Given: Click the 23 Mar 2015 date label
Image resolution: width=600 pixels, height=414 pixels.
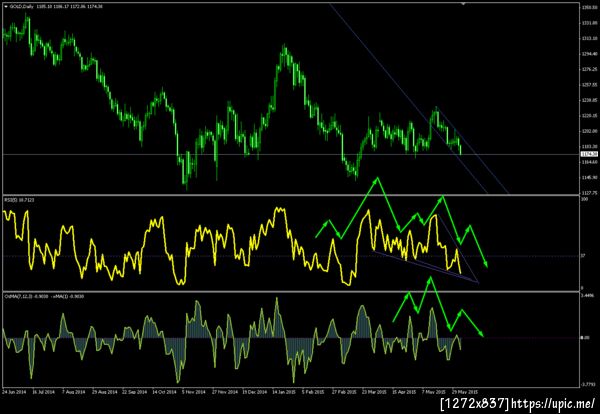Looking at the screenshot, I should pyautogui.click(x=374, y=392).
